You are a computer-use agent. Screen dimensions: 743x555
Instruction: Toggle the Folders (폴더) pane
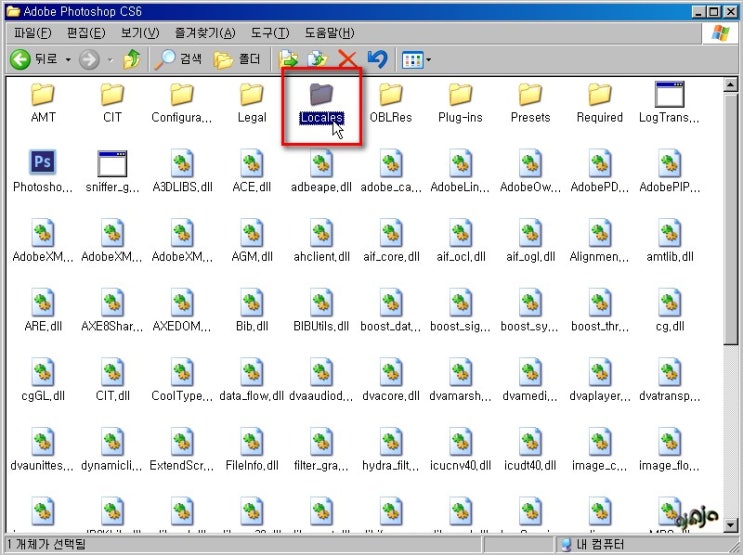coord(236,59)
